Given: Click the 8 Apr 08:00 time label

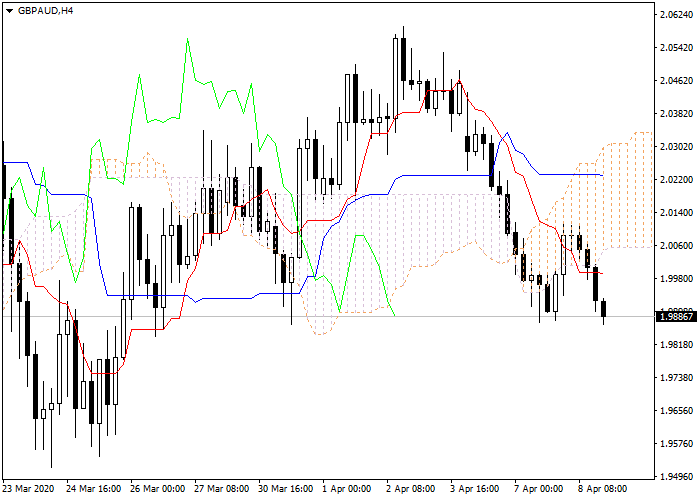Looking at the screenshot, I should [x=603, y=489].
